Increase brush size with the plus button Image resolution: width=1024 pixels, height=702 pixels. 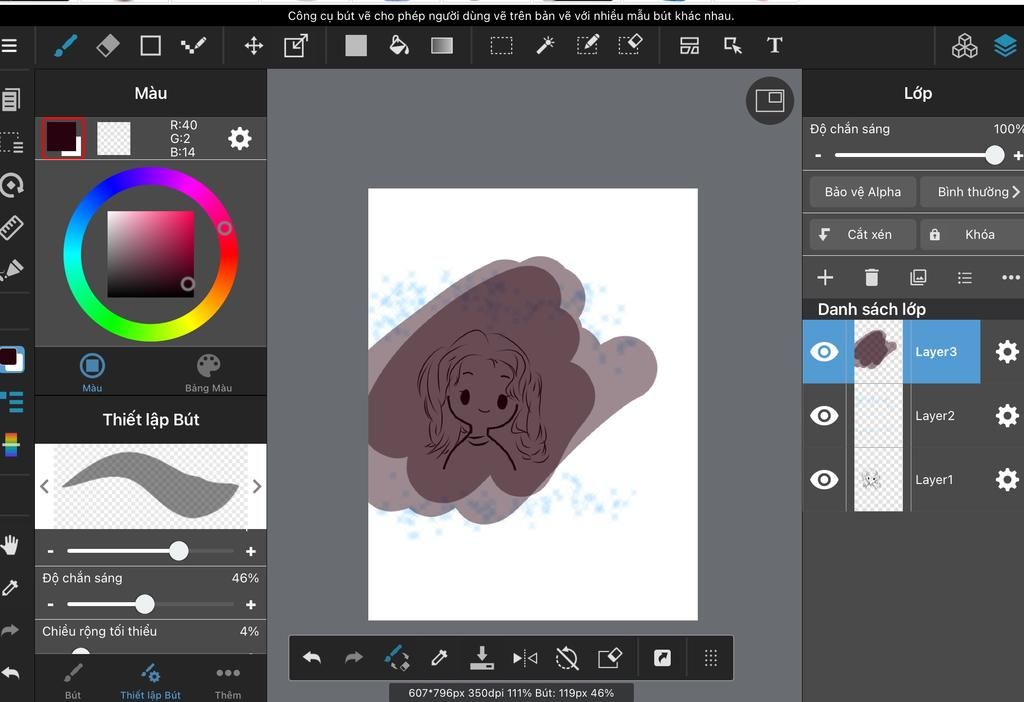tap(251, 552)
